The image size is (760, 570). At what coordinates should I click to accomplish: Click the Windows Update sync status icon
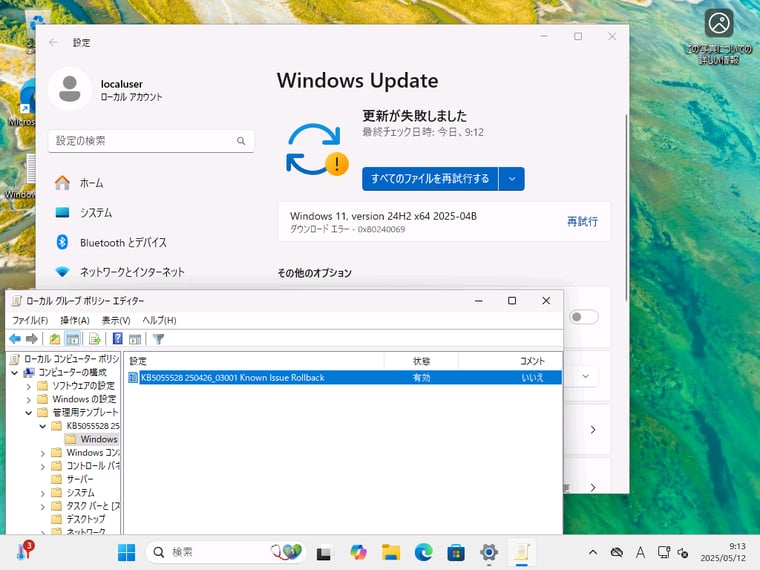(317, 149)
